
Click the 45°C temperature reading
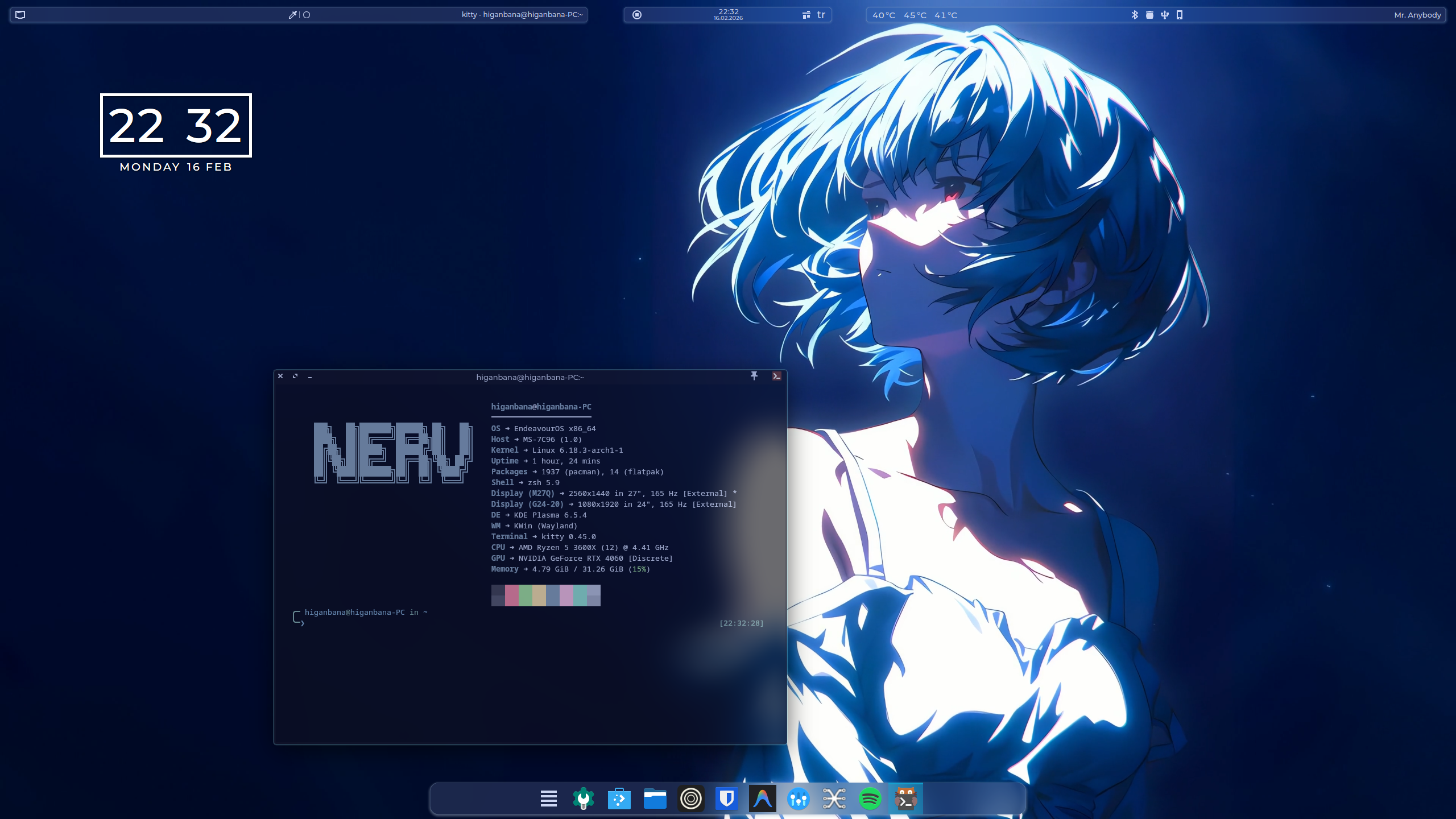(x=915, y=15)
